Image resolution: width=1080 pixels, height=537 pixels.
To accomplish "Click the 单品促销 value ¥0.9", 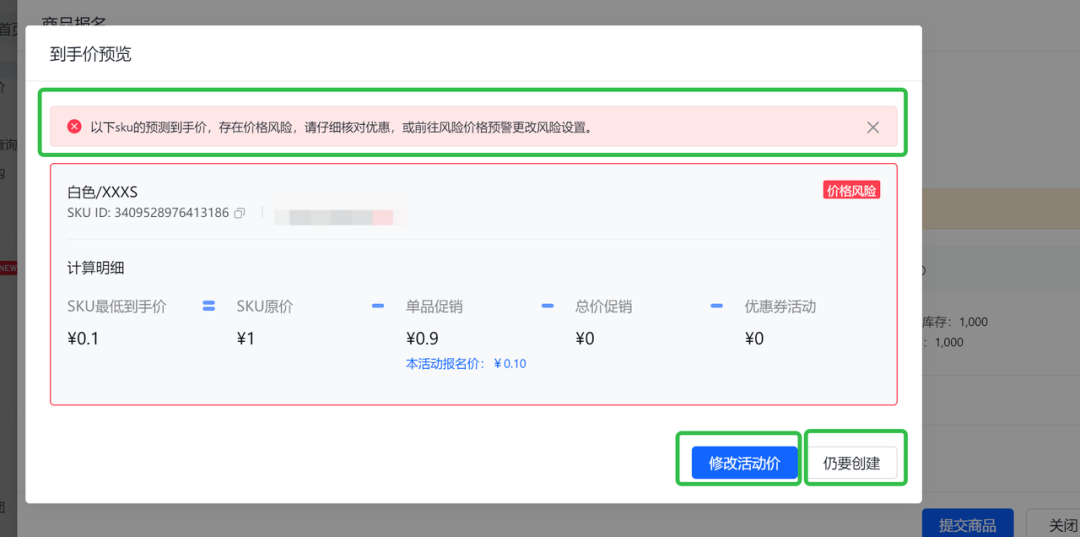I will coord(422,338).
